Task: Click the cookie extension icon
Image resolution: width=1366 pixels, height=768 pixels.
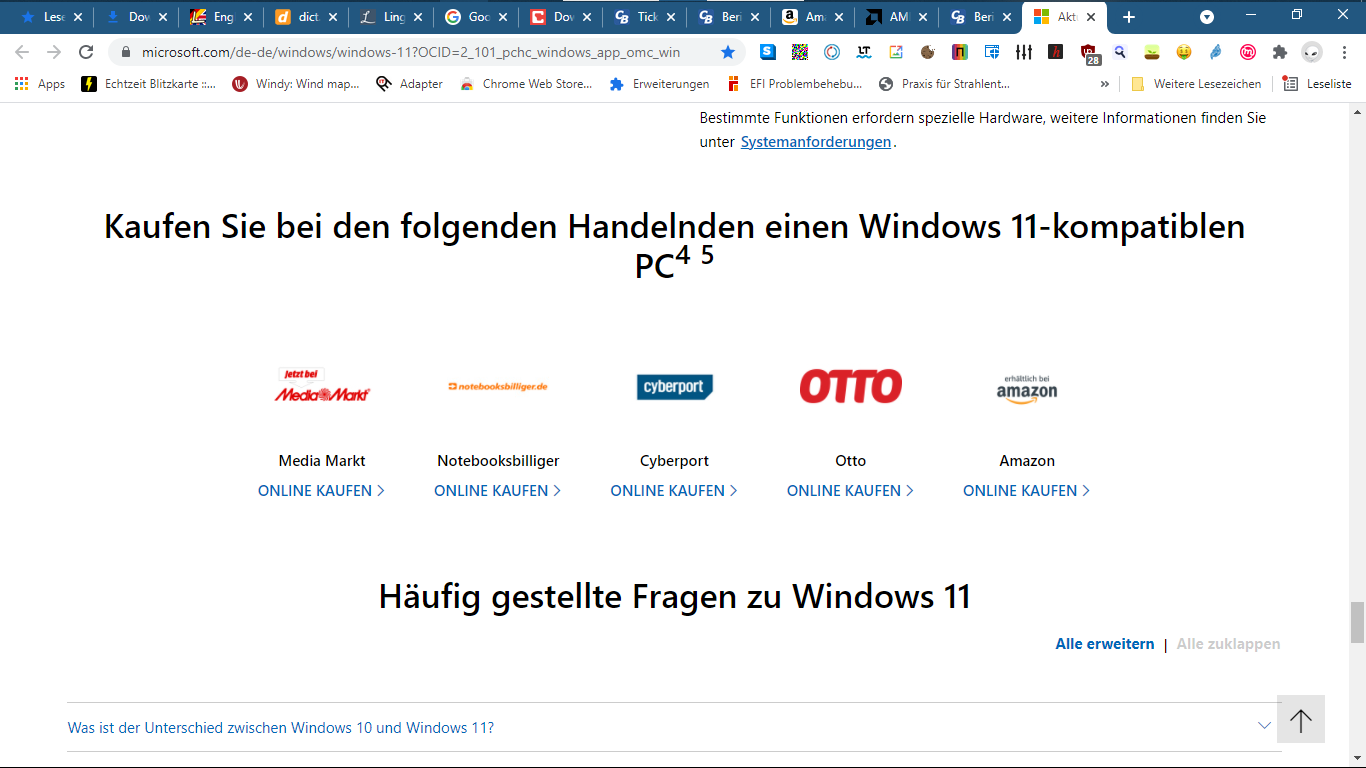Action: [x=927, y=52]
